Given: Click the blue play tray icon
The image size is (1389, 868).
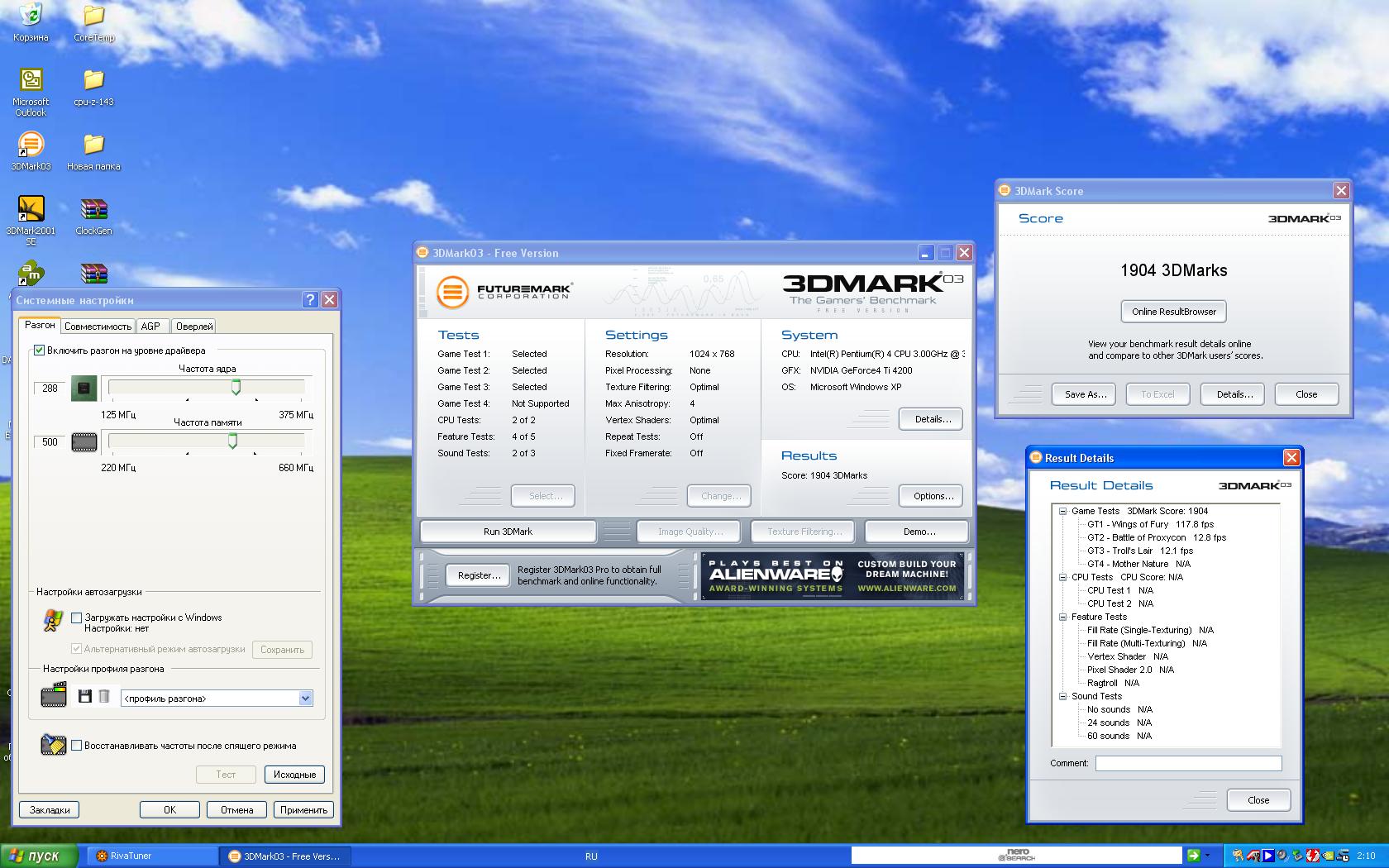Looking at the screenshot, I should [1267, 856].
